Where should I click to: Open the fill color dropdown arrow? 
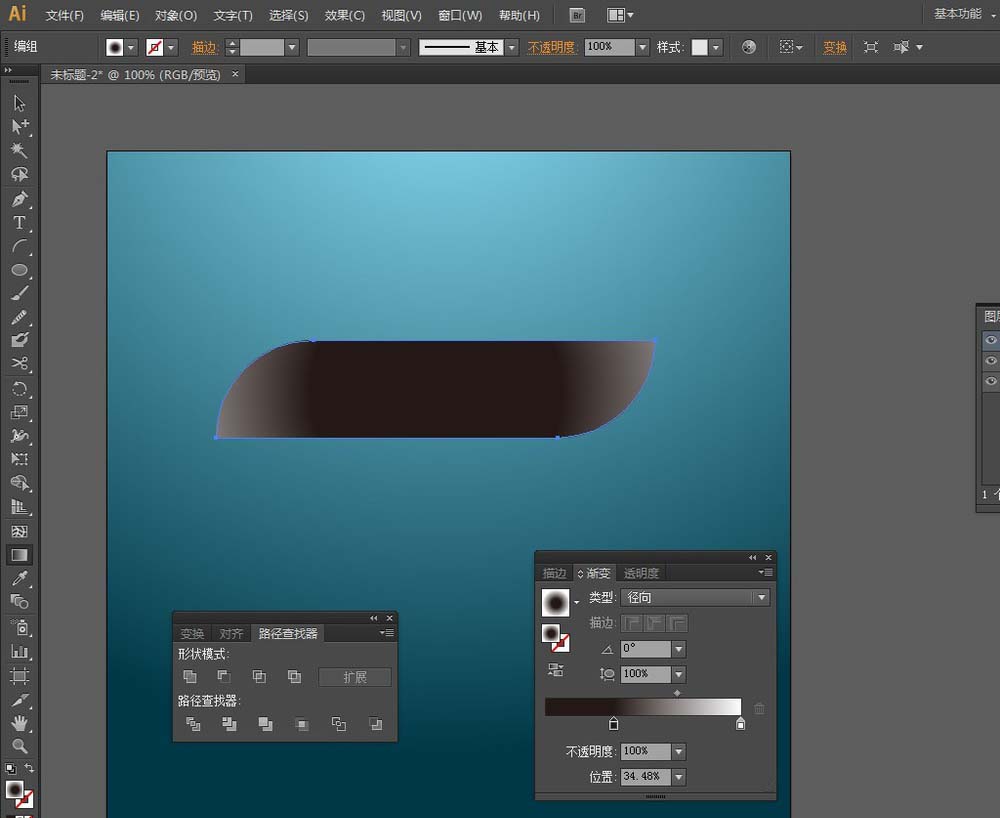131,47
